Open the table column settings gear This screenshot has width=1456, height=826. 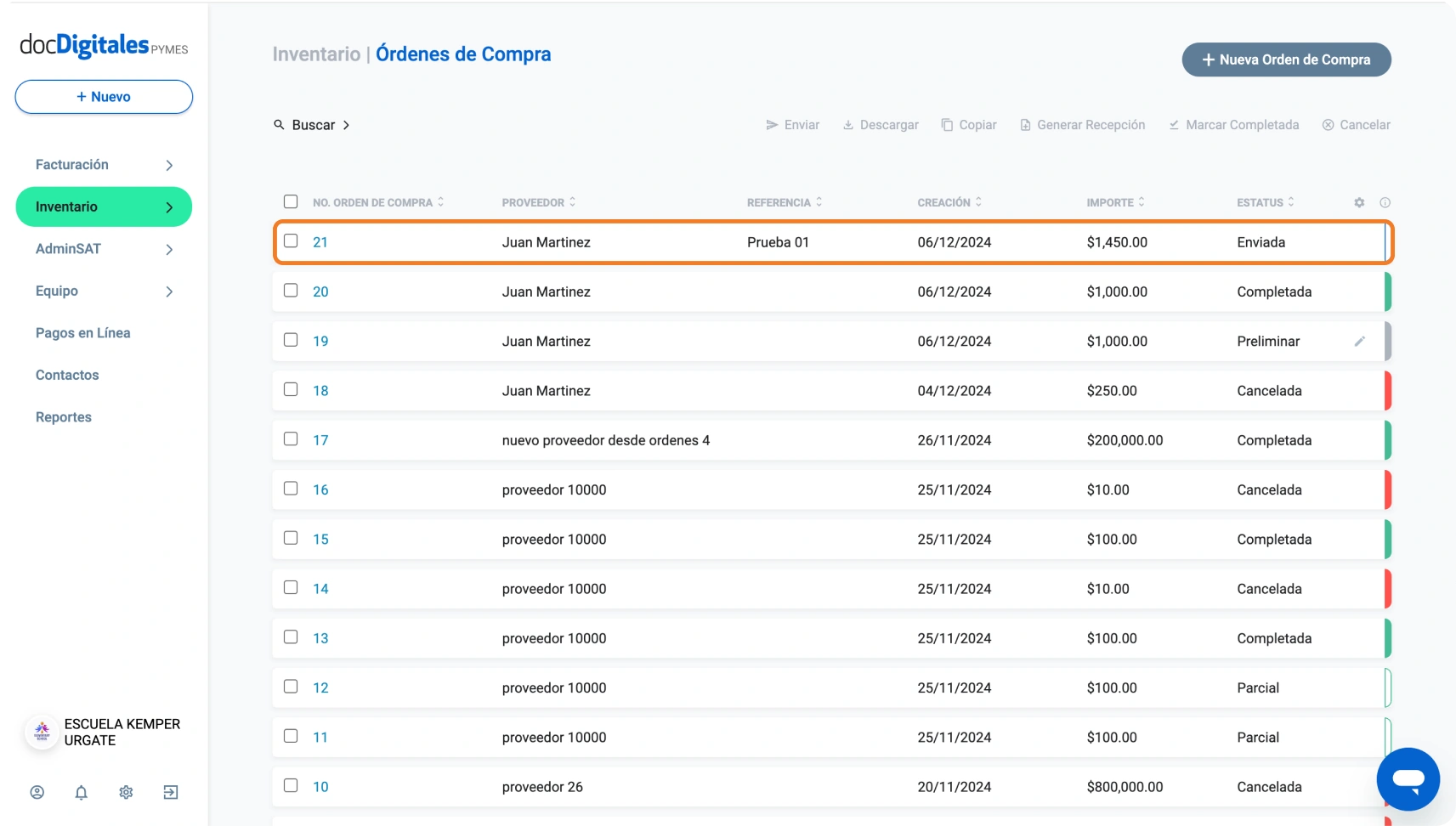[x=1359, y=202]
